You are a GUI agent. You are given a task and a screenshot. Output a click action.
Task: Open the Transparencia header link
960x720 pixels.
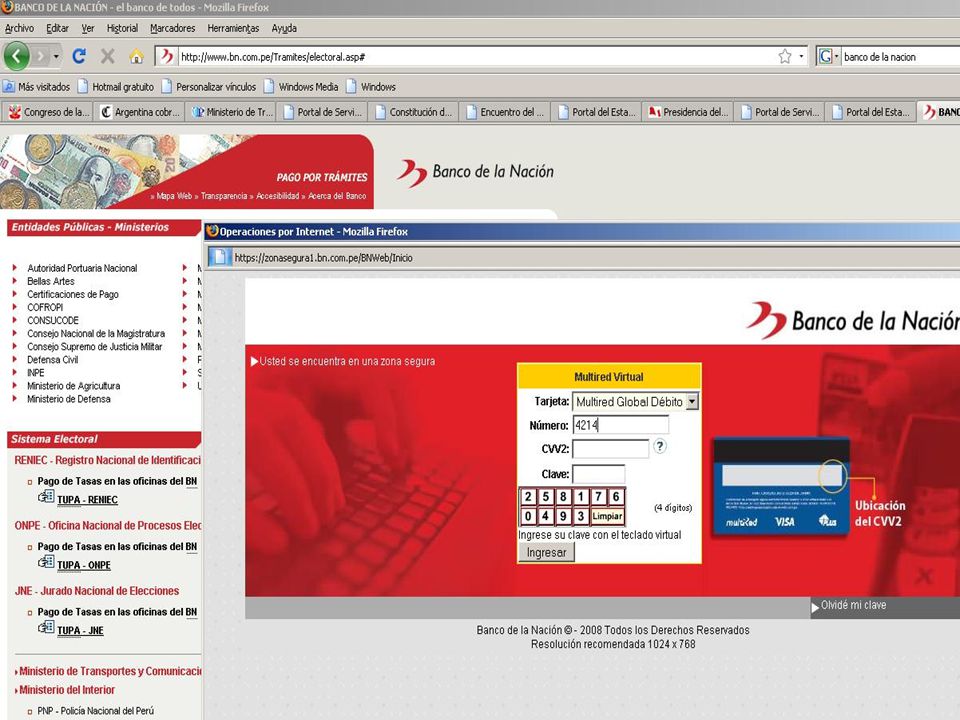click(x=224, y=196)
